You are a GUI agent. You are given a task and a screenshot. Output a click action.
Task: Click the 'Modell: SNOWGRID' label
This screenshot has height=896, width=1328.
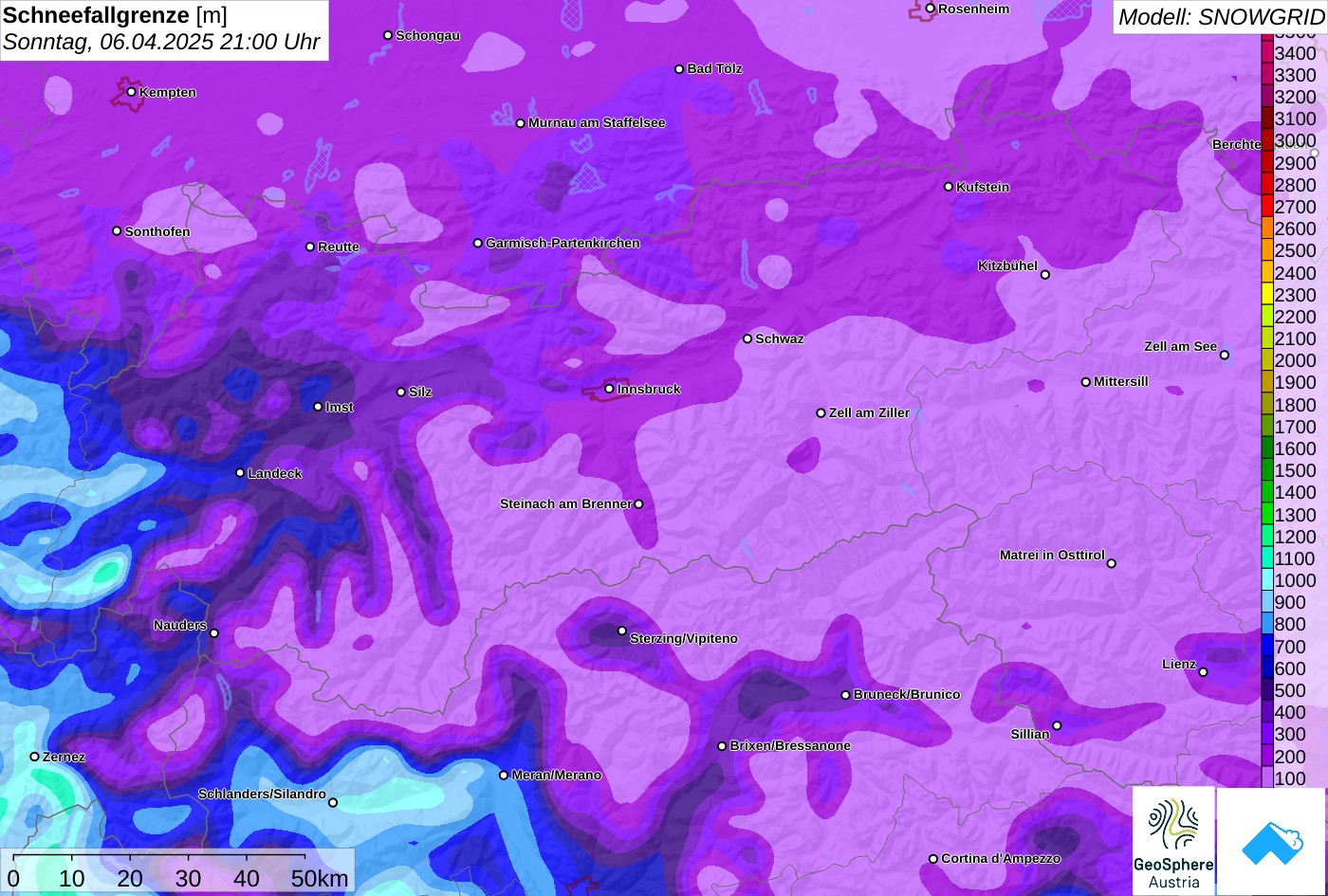(x=1221, y=16)
